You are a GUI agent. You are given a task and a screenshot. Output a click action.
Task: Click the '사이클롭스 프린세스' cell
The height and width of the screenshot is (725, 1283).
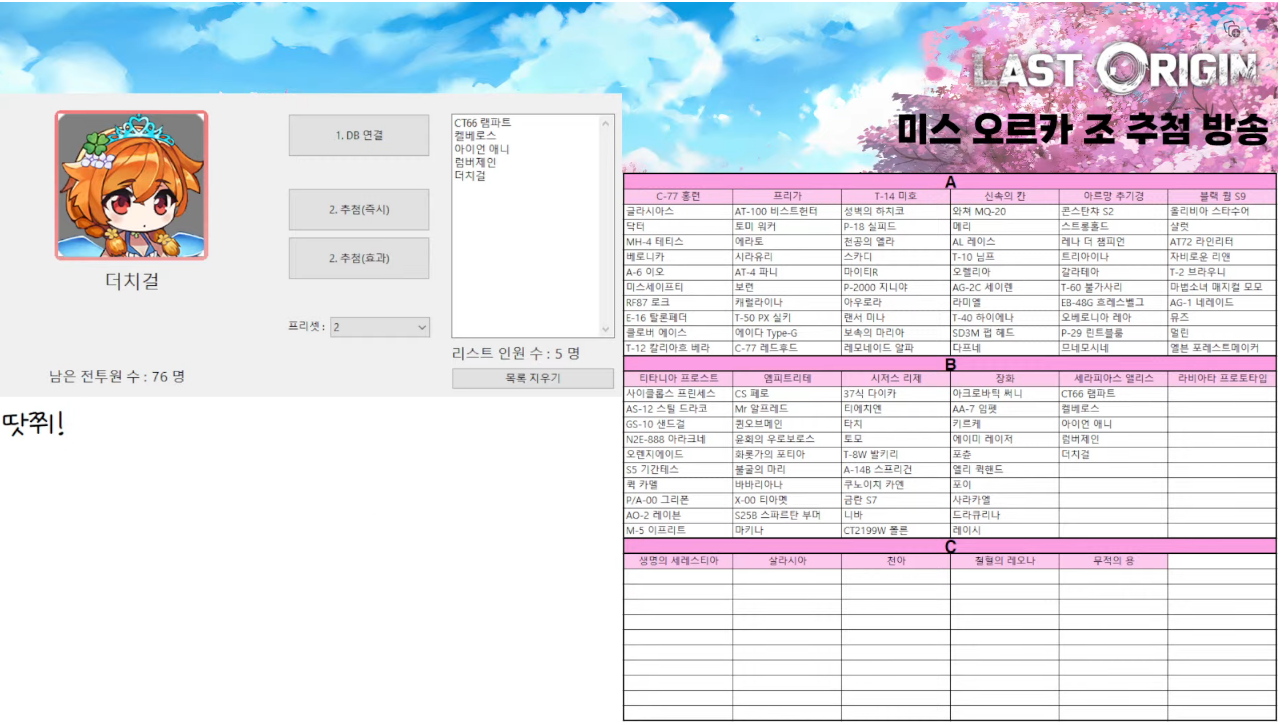(x=678, y=394)
